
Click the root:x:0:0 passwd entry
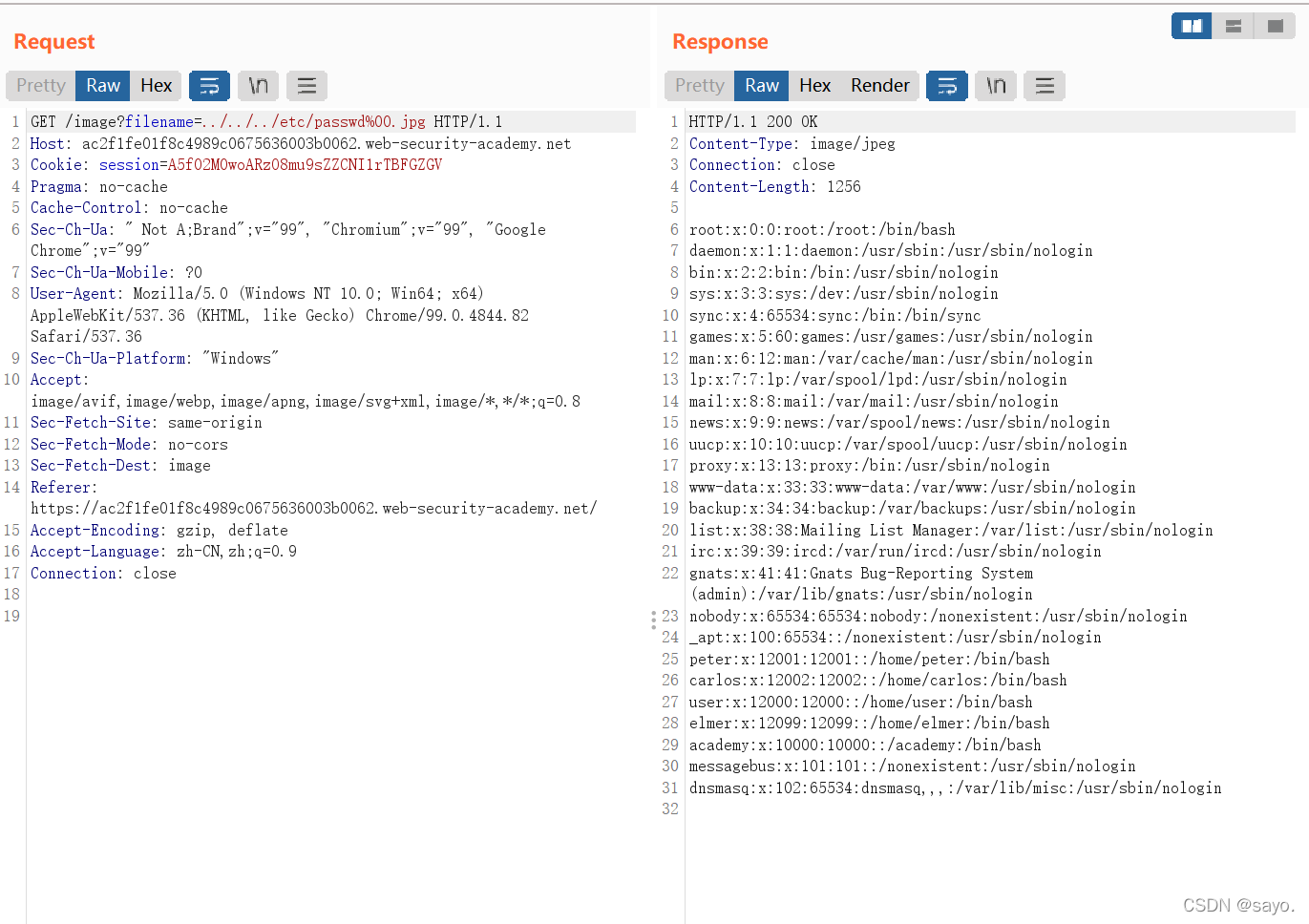pos(822,230)
